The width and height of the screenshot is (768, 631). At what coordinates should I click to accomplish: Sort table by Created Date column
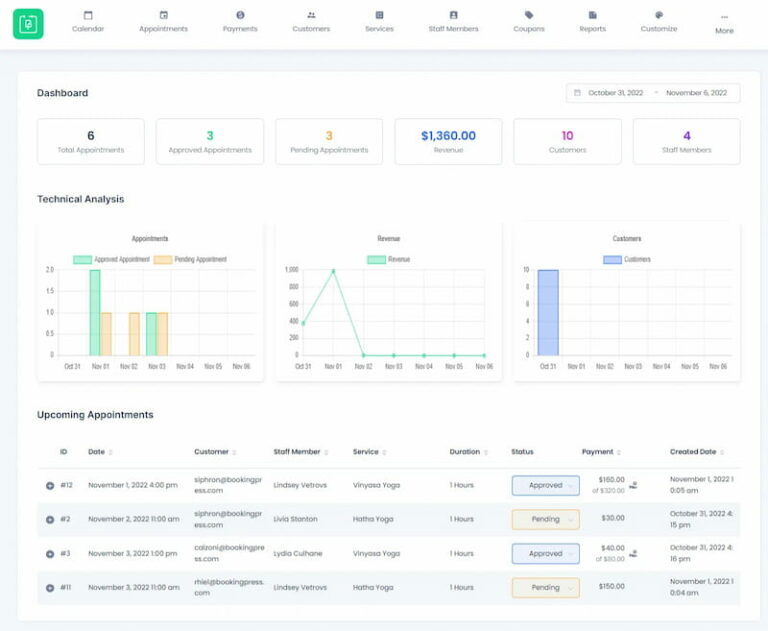point(697,452)
